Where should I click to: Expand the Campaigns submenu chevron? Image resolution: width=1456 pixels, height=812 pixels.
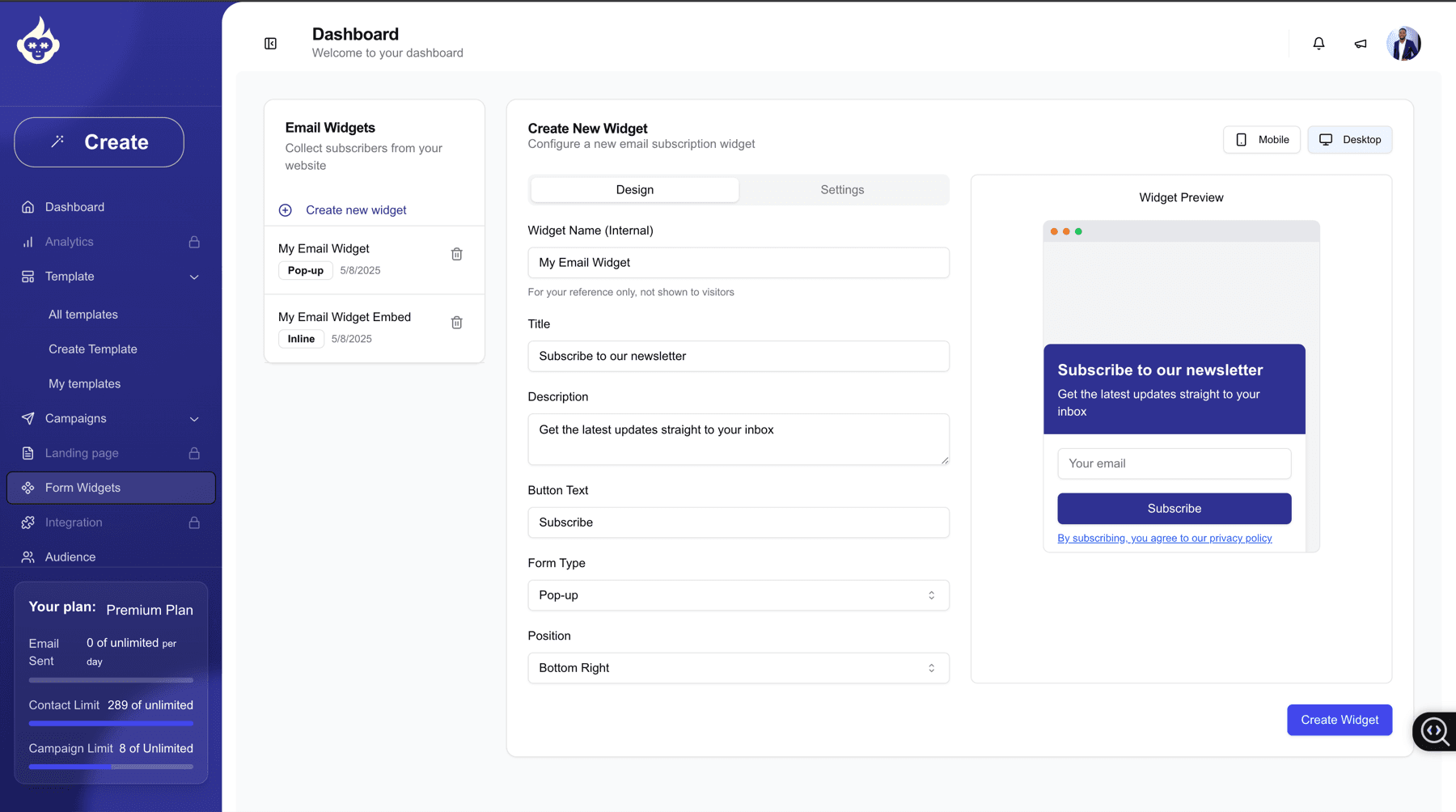tap(194, 419)
